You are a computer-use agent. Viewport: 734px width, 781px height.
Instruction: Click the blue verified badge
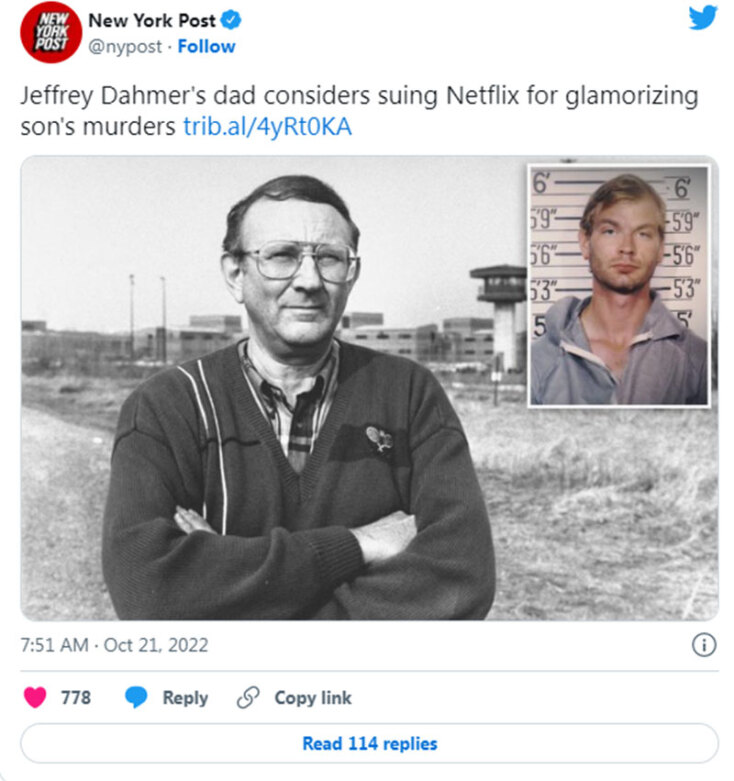click(x=231, y=20)
